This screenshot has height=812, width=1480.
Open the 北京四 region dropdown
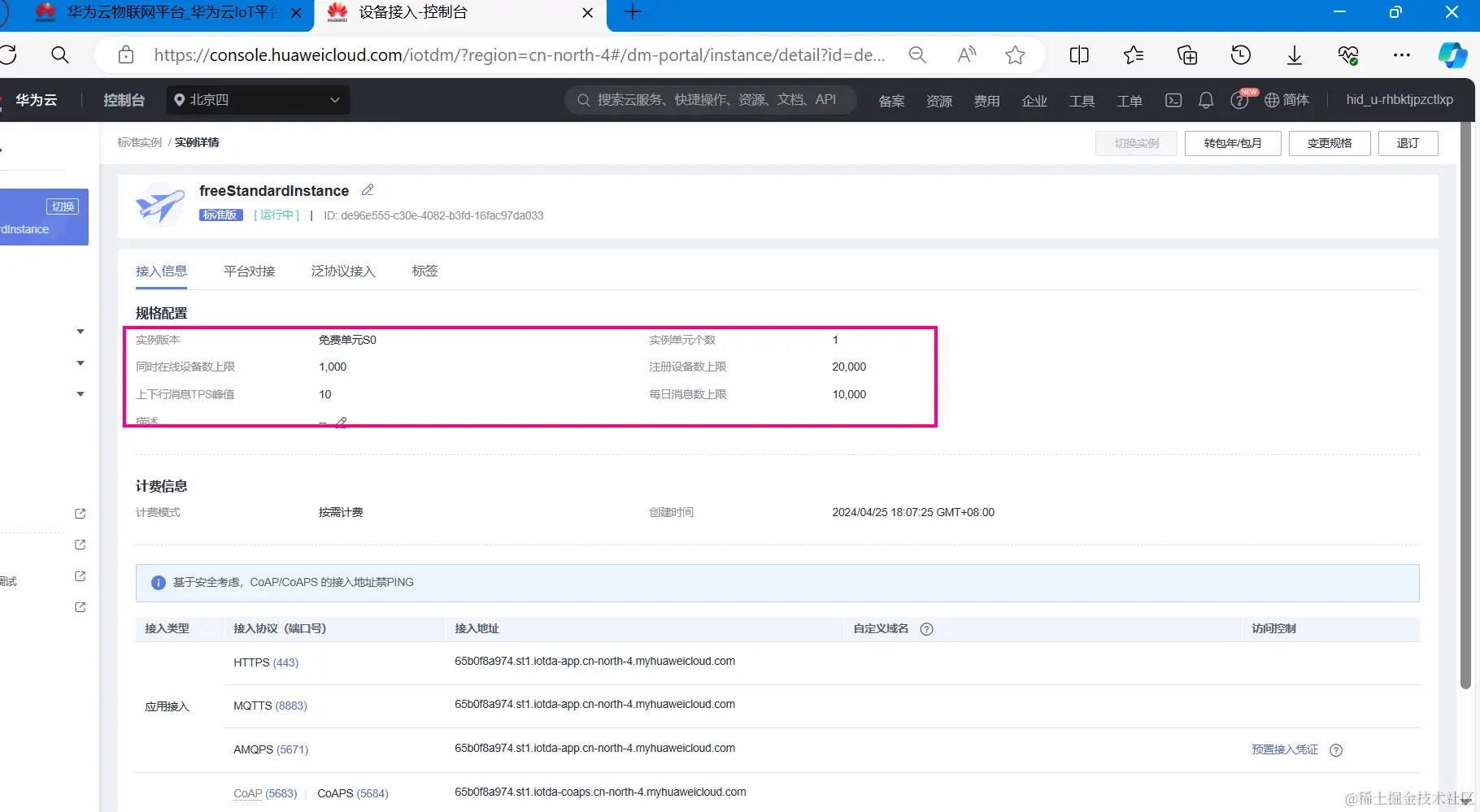(258, 100)
